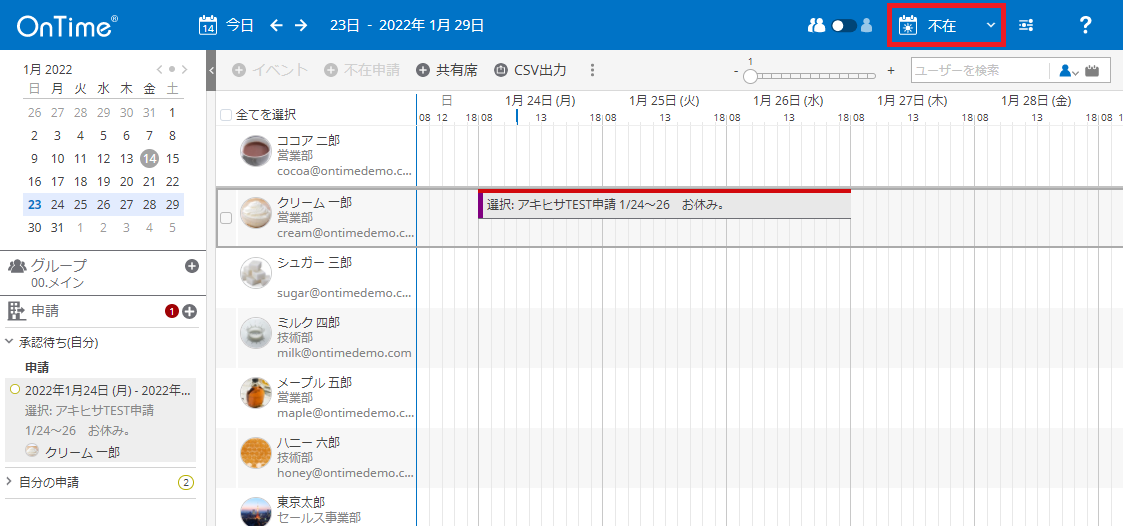
Task: Click the 申請 building icon
Action: point(16,310)
